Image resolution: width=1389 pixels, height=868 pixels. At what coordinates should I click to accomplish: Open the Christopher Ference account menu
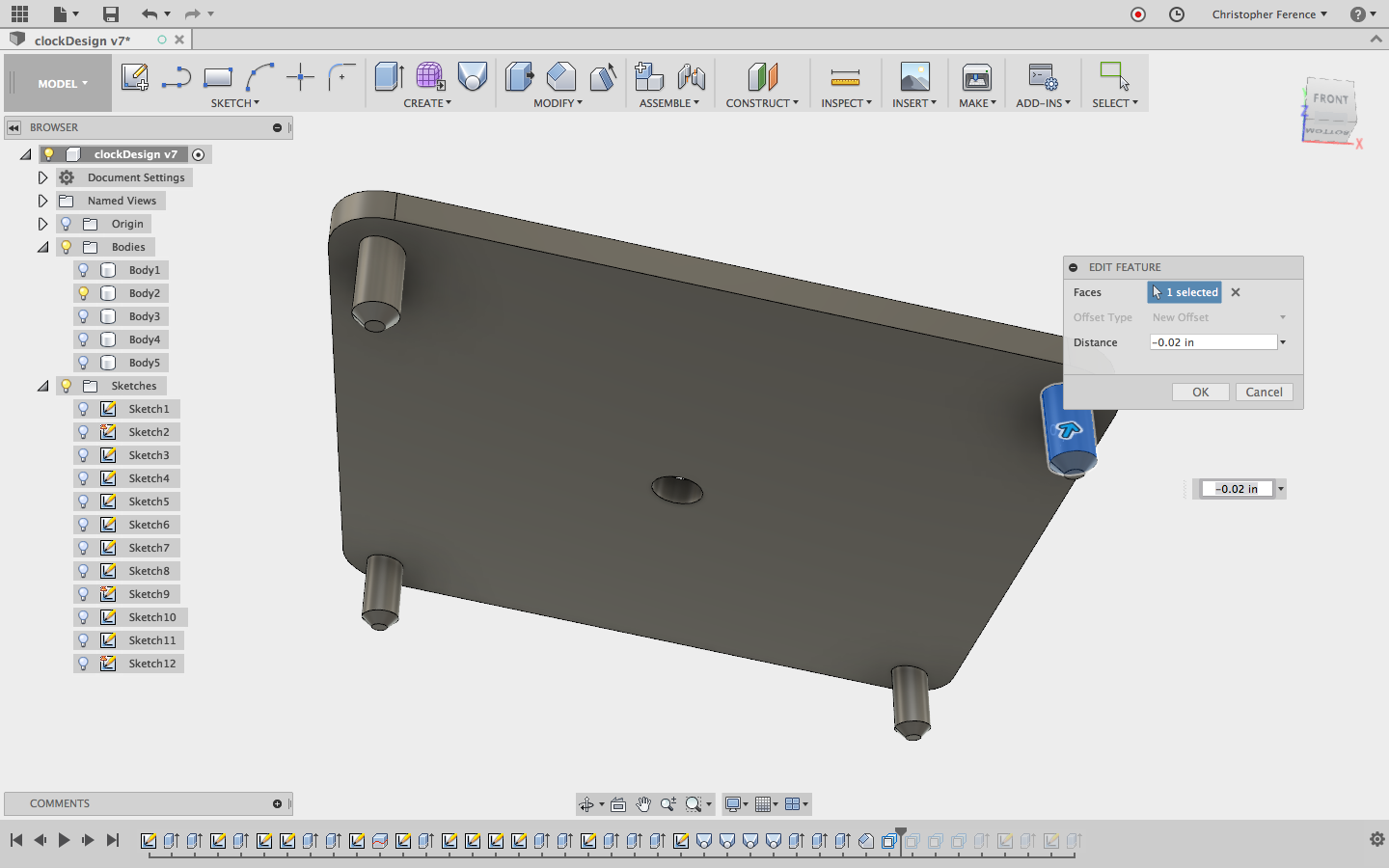click(x=1269, y=14)
